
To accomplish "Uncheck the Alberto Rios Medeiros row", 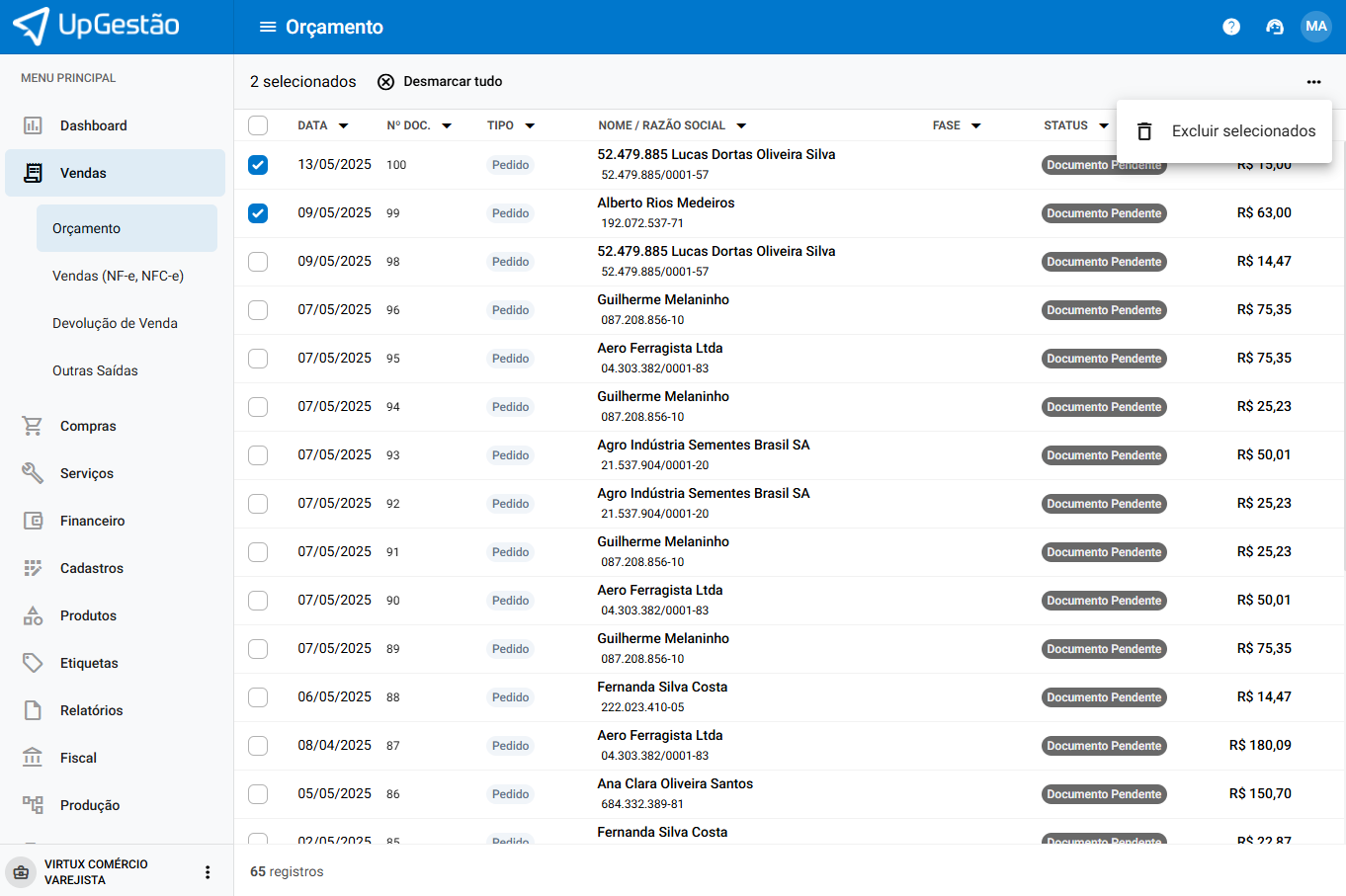I will click(258, 213).
